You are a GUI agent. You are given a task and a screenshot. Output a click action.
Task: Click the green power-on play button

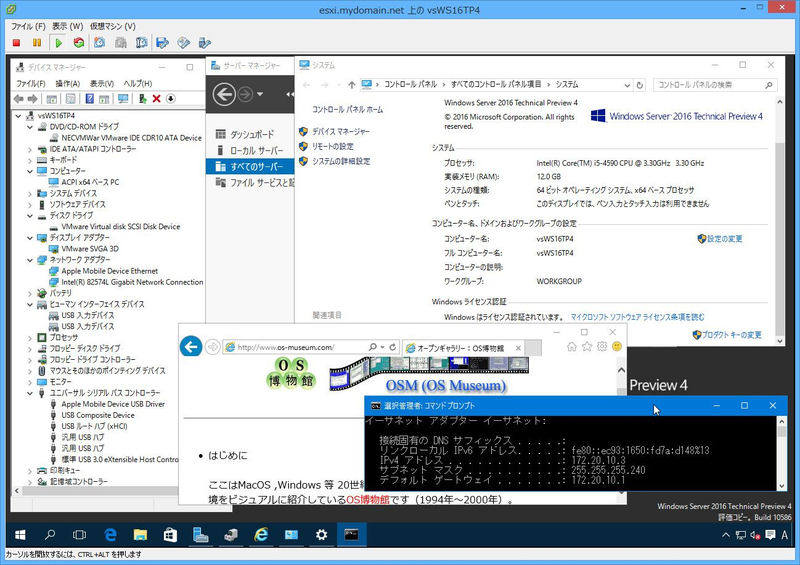tap(58, 43)
